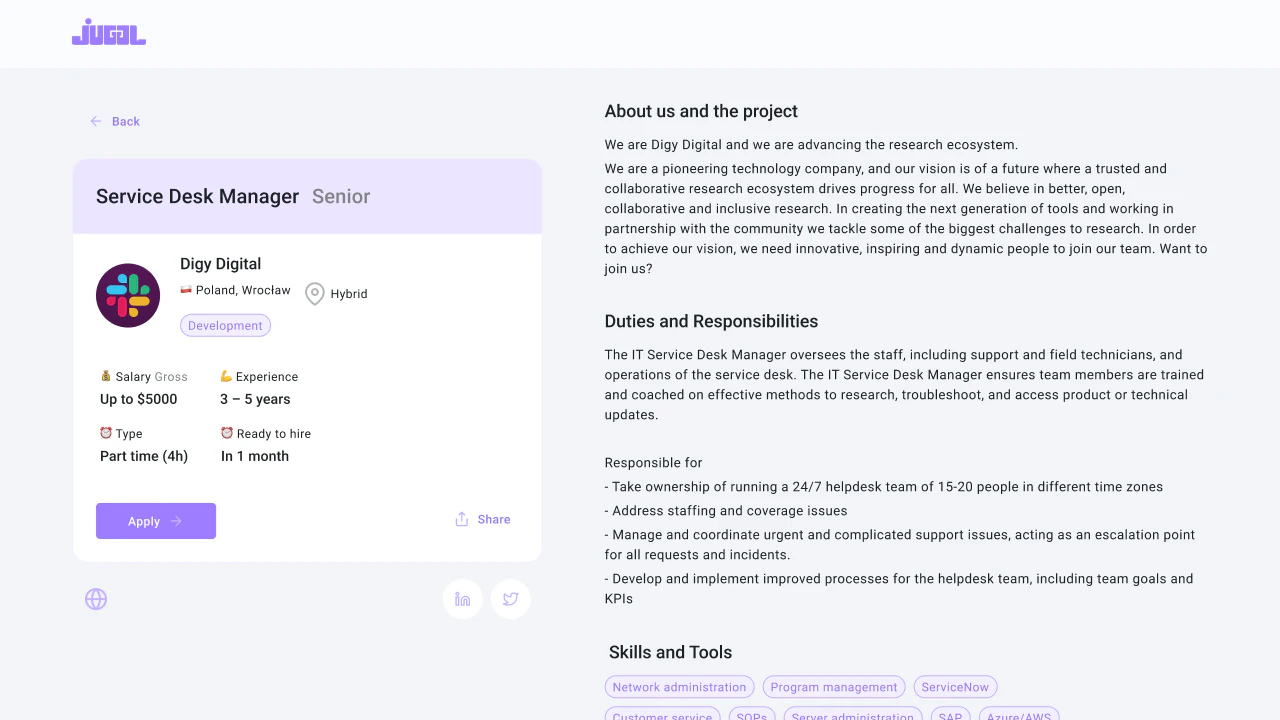
Task: Select the Development category tag
Action: coord(225,325)
